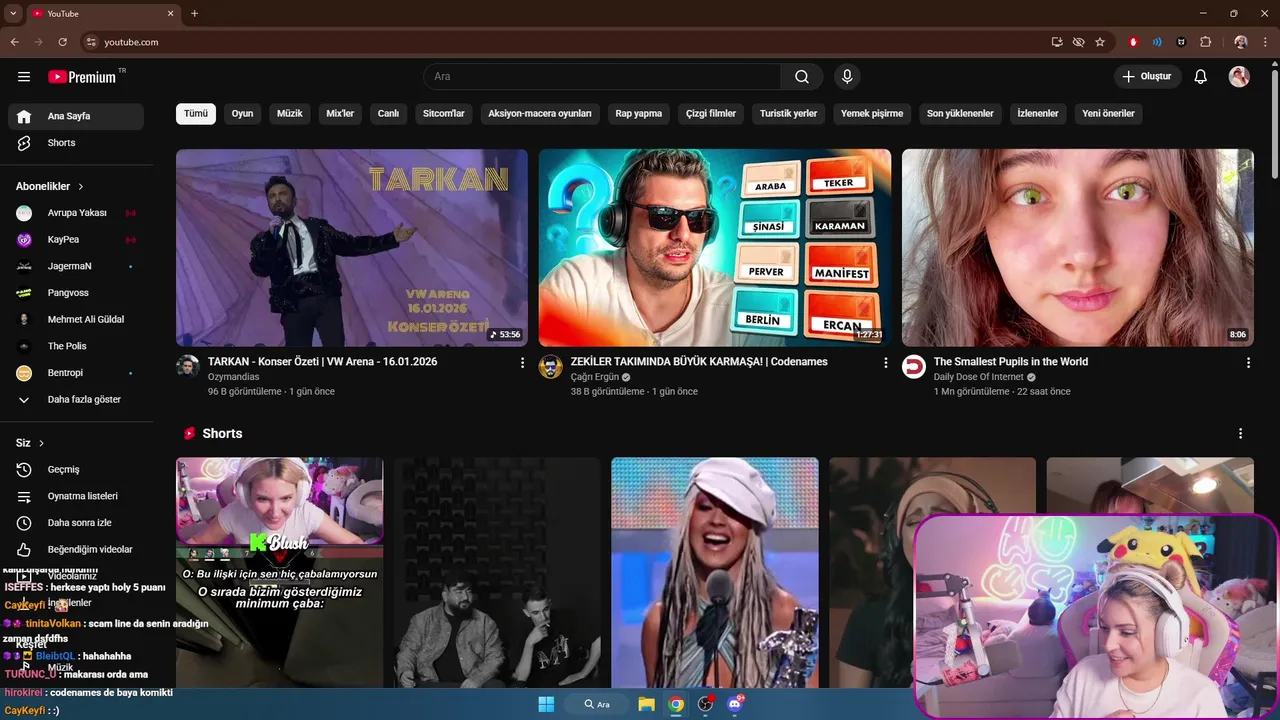
Task: Go back in Chrome navigation
Action: [x=14, y=42]
